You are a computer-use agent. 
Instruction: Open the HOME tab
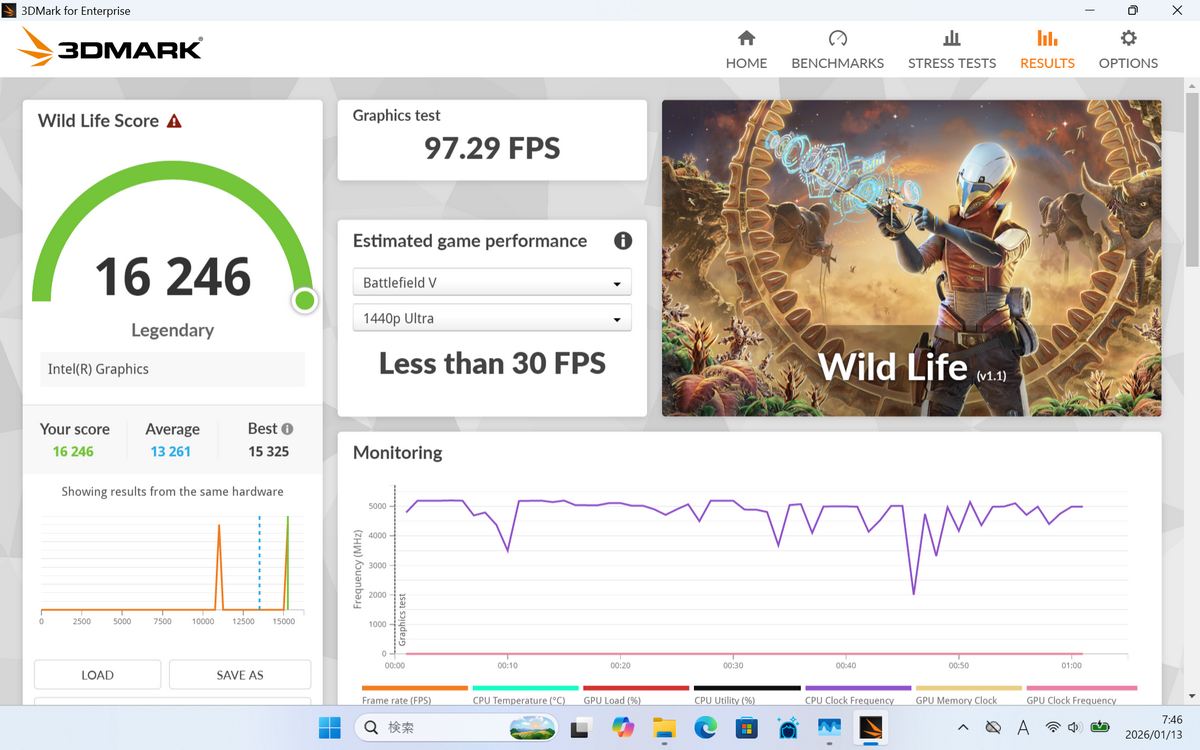pos(746,50)
